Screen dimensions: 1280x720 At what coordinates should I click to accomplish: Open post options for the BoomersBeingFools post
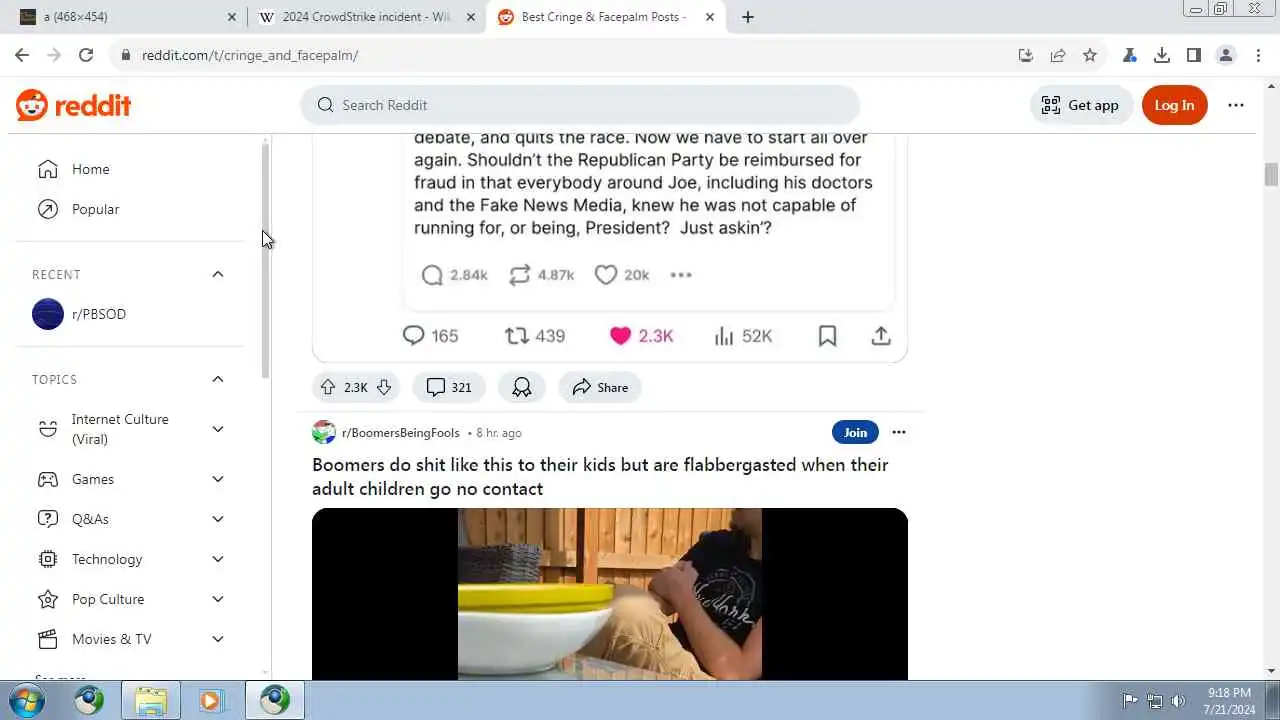(x=899, y=432)
